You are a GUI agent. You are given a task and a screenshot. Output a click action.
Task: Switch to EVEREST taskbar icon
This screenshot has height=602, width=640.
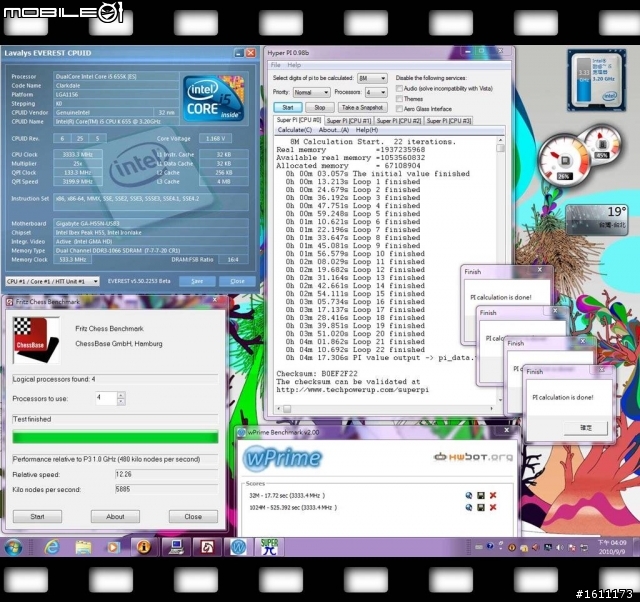(144, 547)
